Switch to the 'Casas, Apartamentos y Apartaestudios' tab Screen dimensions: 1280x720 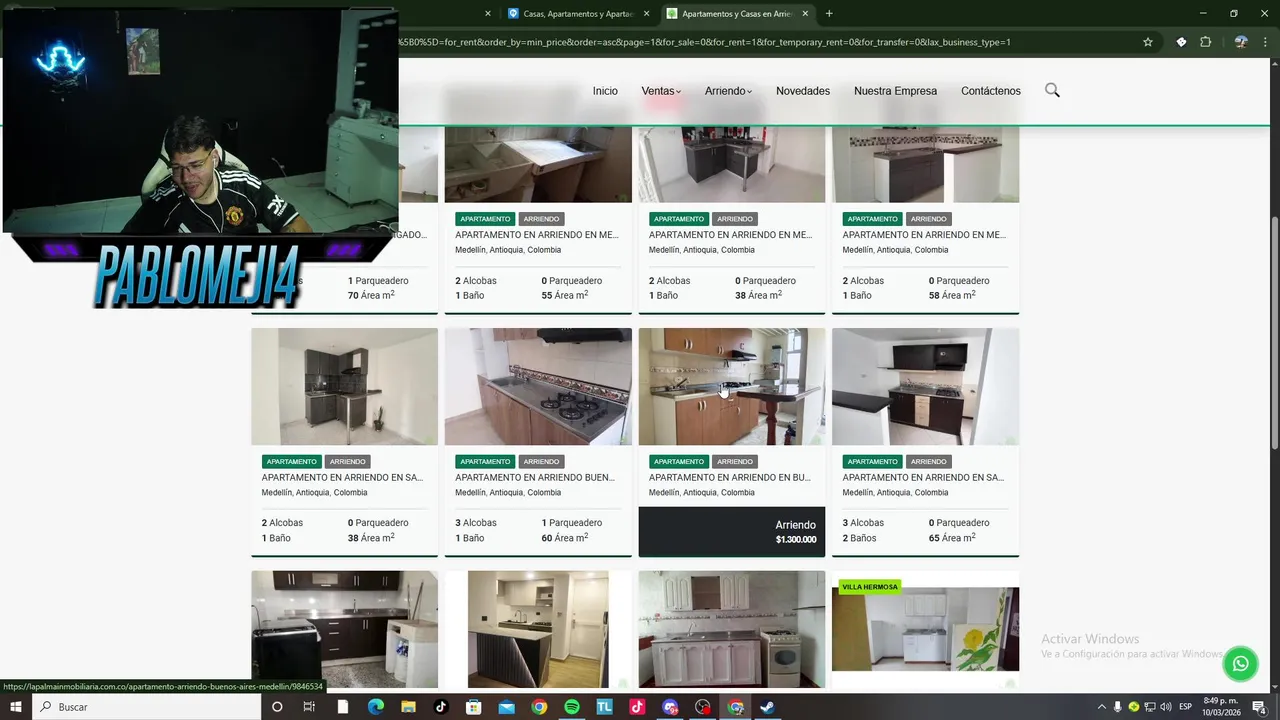pyautogui.click(x=580, y=14)
